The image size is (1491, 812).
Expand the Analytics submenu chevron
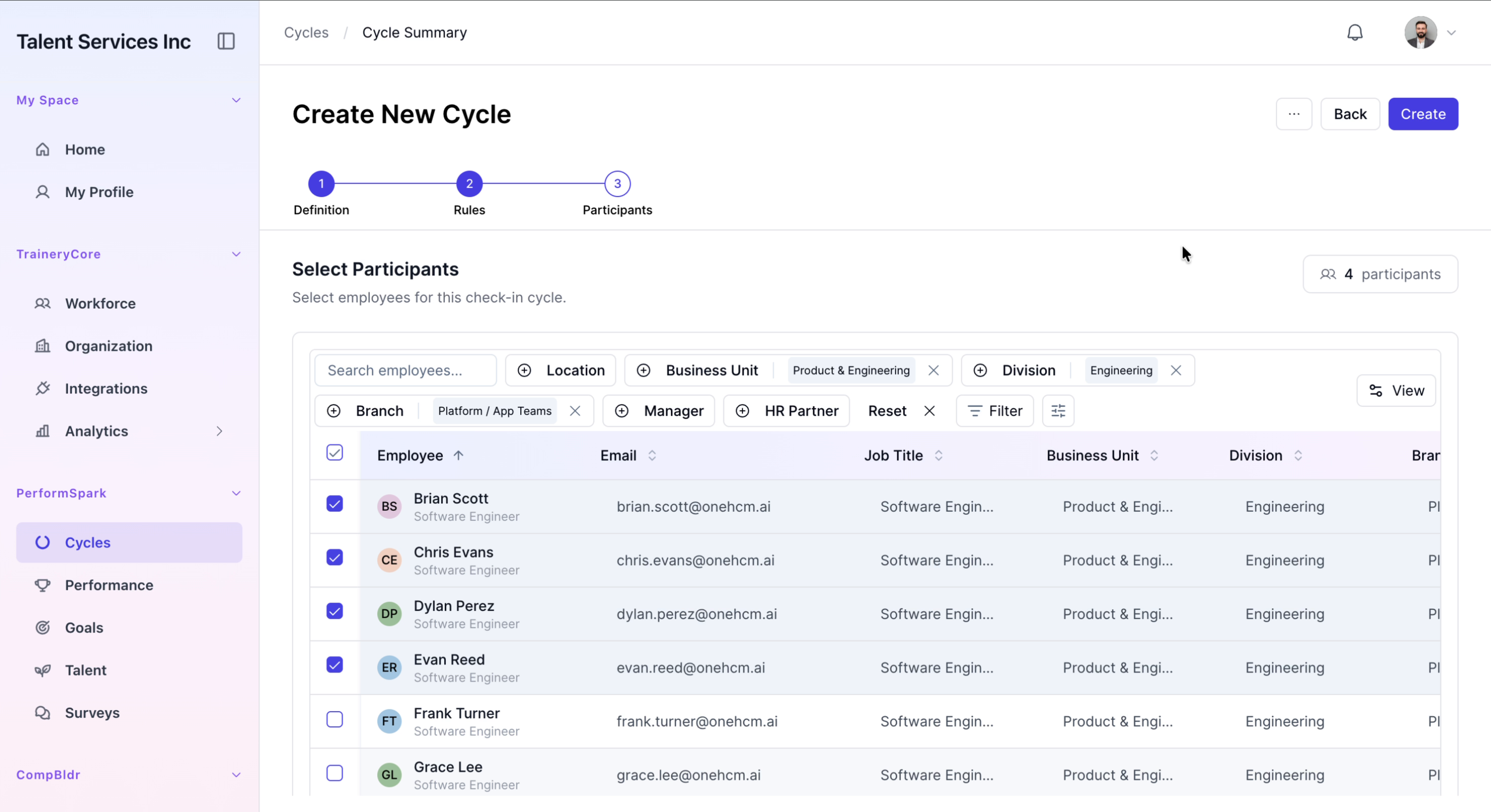[220, 431]
